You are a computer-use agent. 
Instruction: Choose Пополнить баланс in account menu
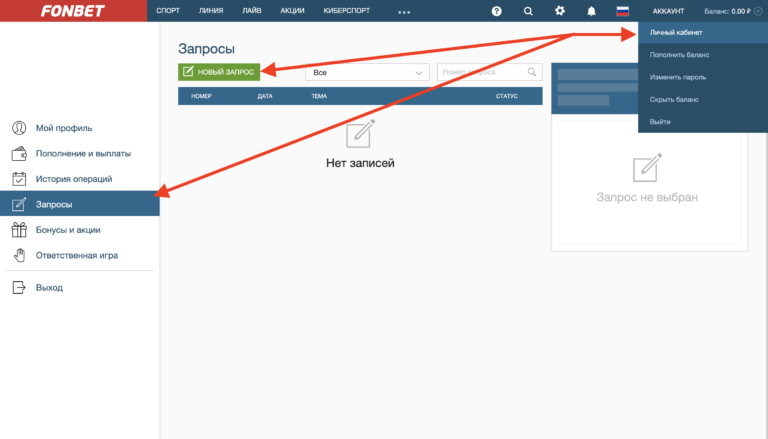(x=703, y=55)
